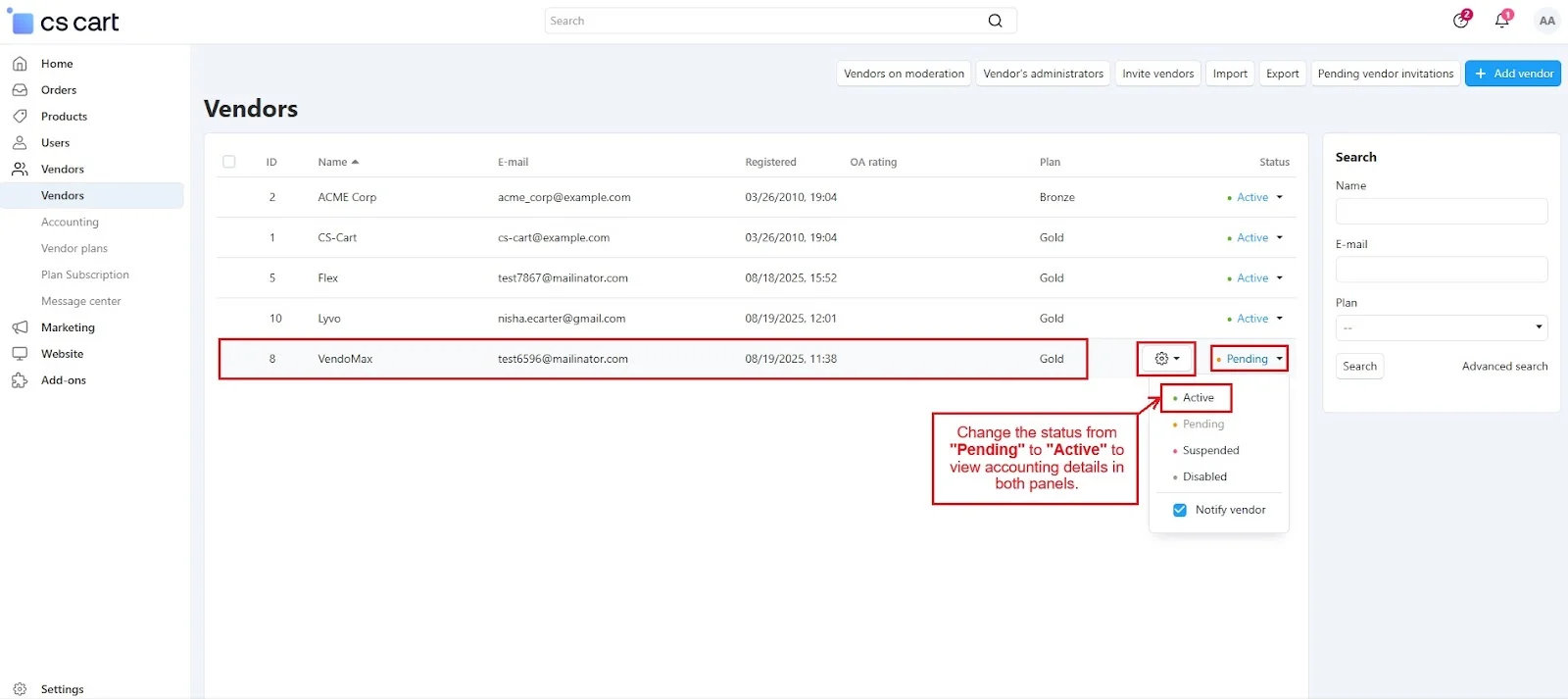Open the VendoMax Pending status dropdown

pos(1249,359)
